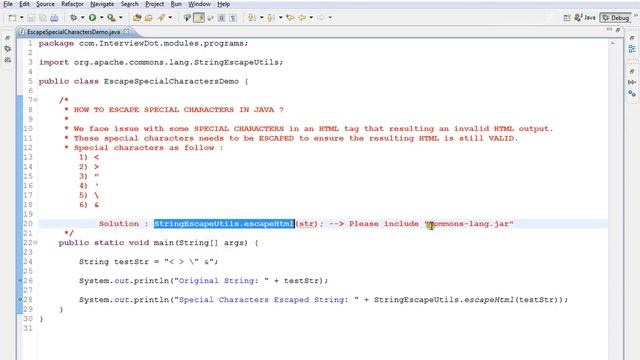640x360 pixels.
Task: Expand the Search toolbar dropdown arrow
Action: pyautogui.click(x=170, y=18)
